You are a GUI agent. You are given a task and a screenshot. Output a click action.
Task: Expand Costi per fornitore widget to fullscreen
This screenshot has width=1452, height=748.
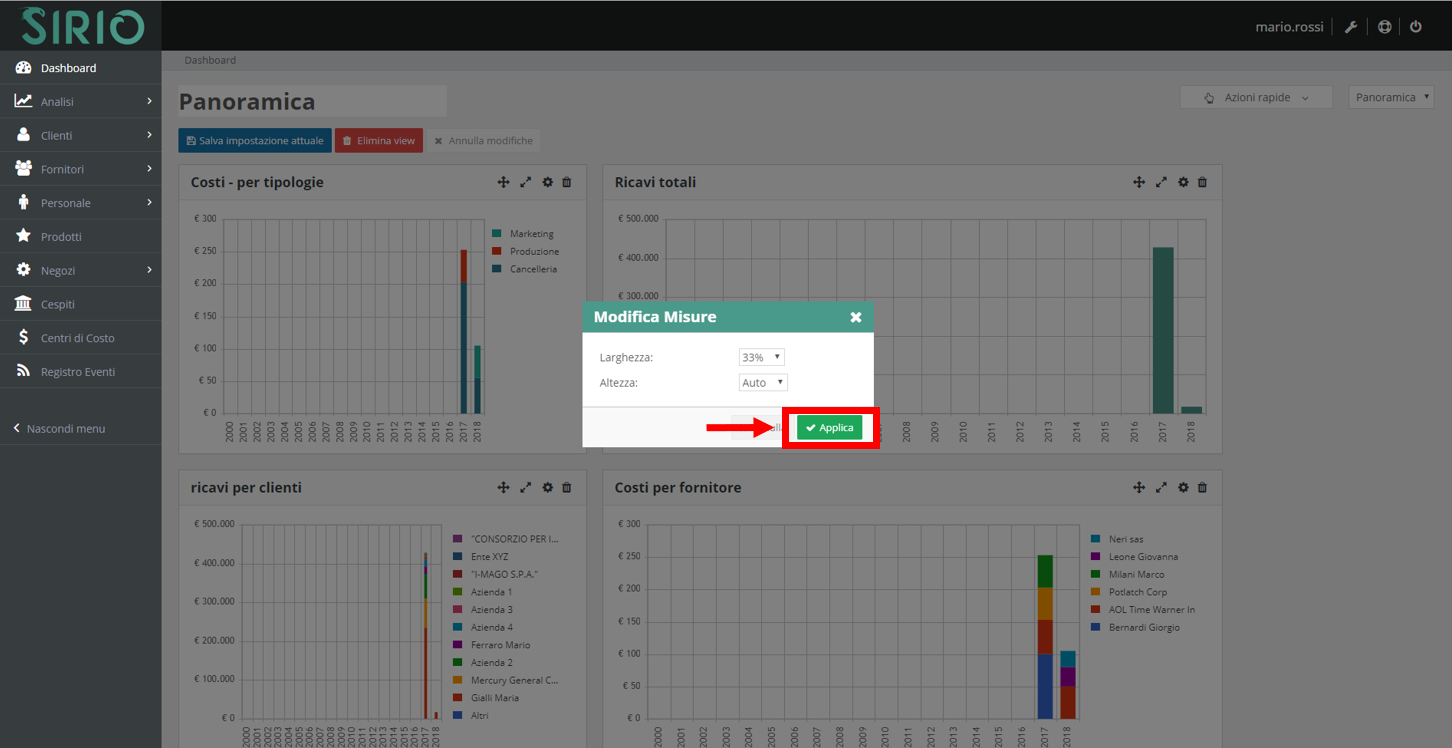pos(1161,487)
